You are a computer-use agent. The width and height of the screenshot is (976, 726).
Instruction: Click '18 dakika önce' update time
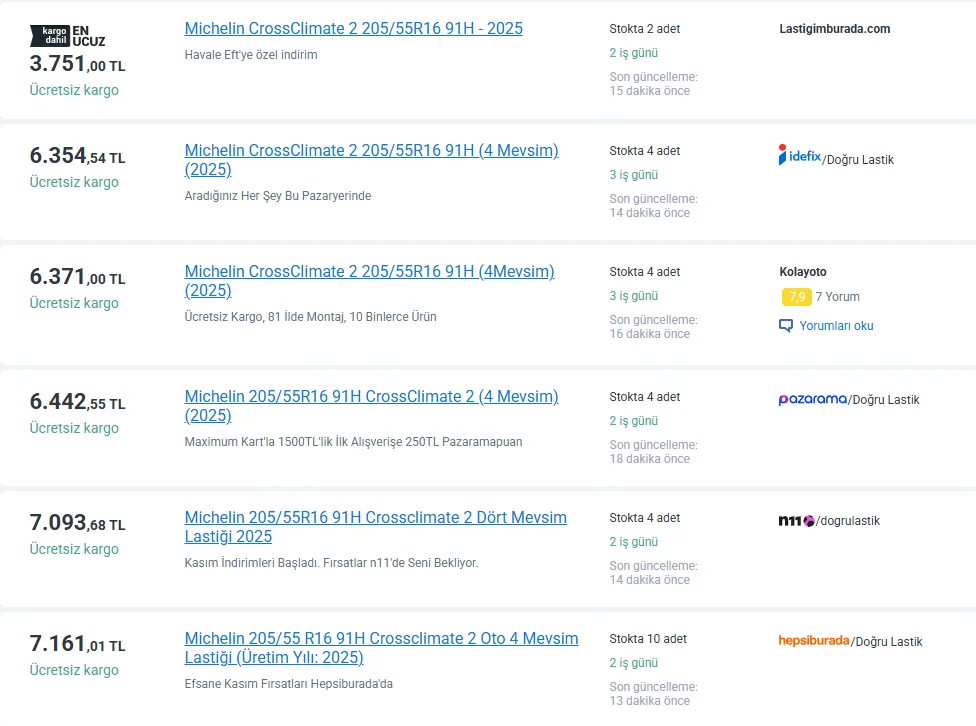pos(649,459)
